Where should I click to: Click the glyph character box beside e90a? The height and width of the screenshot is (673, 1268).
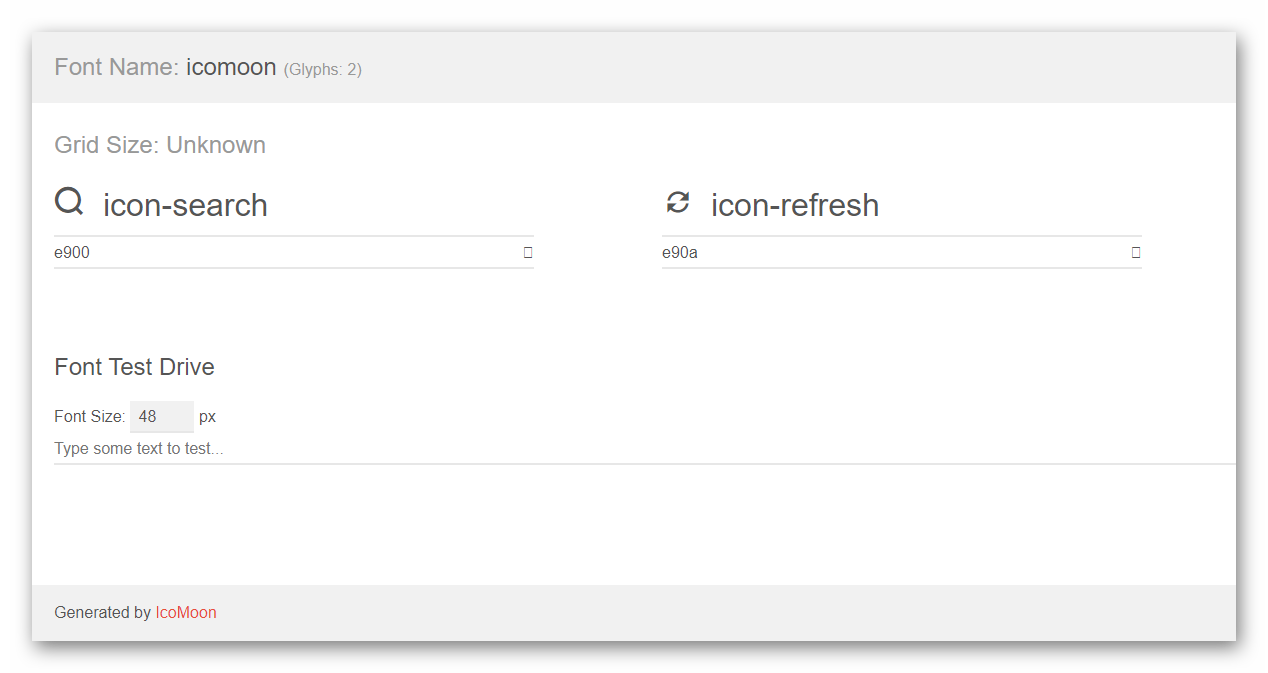tap(1135, 252)
